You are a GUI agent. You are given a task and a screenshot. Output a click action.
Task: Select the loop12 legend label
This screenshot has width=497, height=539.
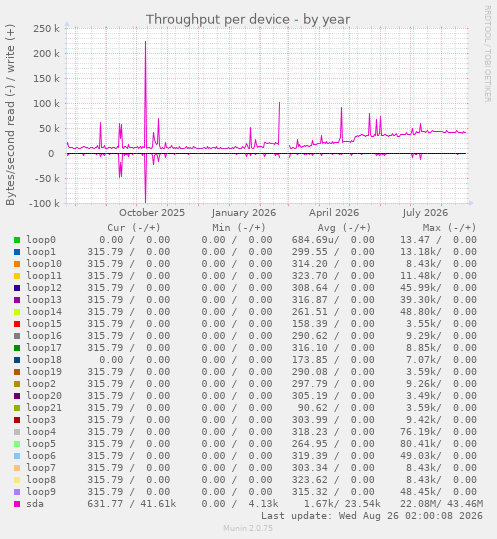click(x=44, y=288)
